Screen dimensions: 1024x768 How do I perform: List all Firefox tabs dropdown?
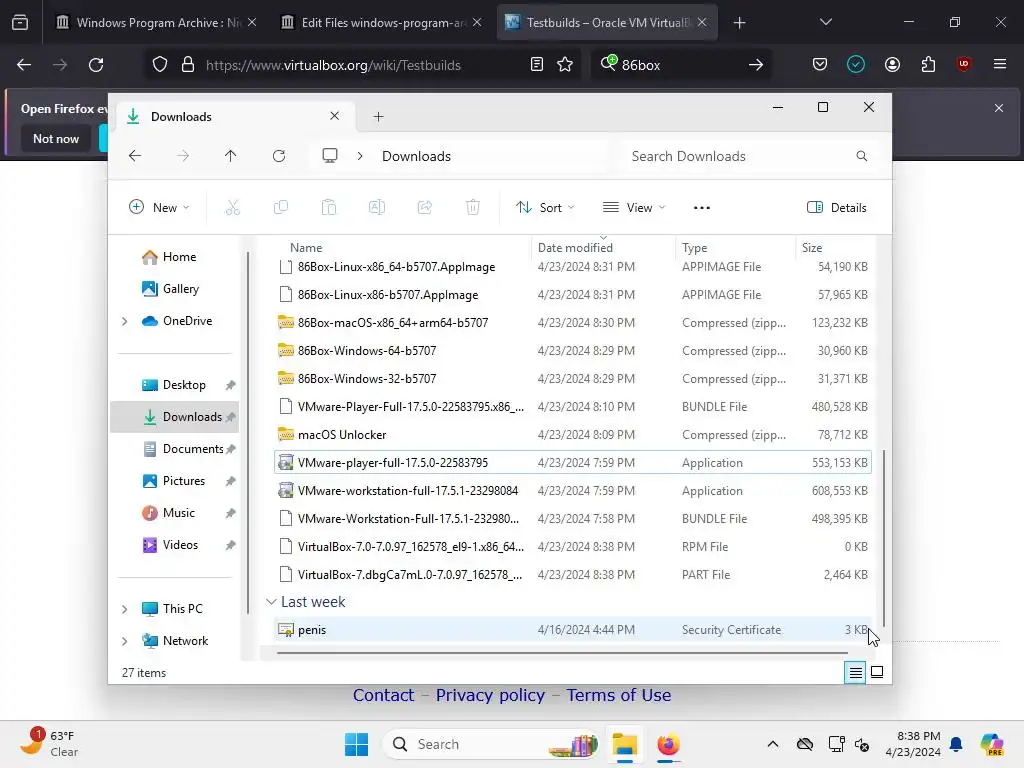coord(825,22)
